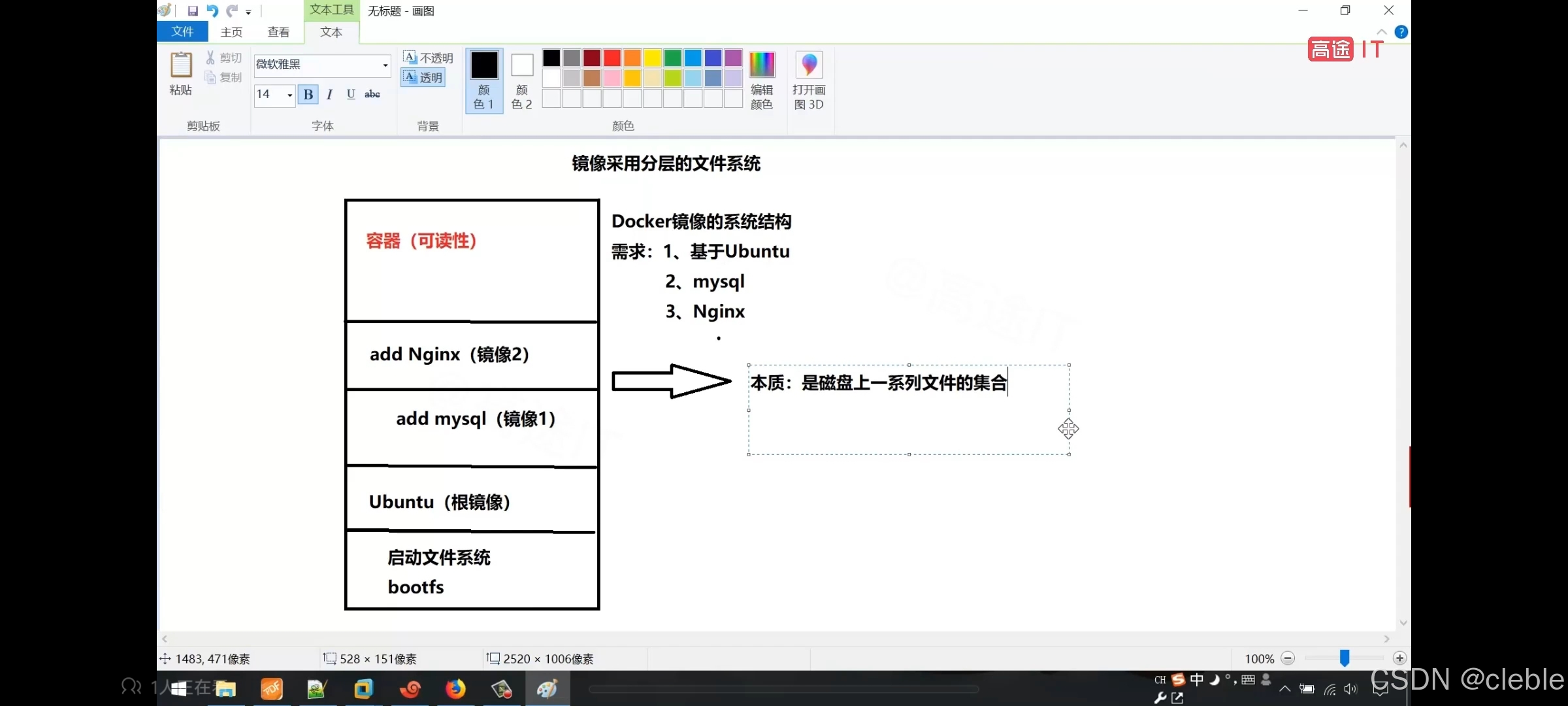The height and width of the screenshot is (706, 1568).
Task: Open the font size dropdown showing 14
Action: [289, 95]
